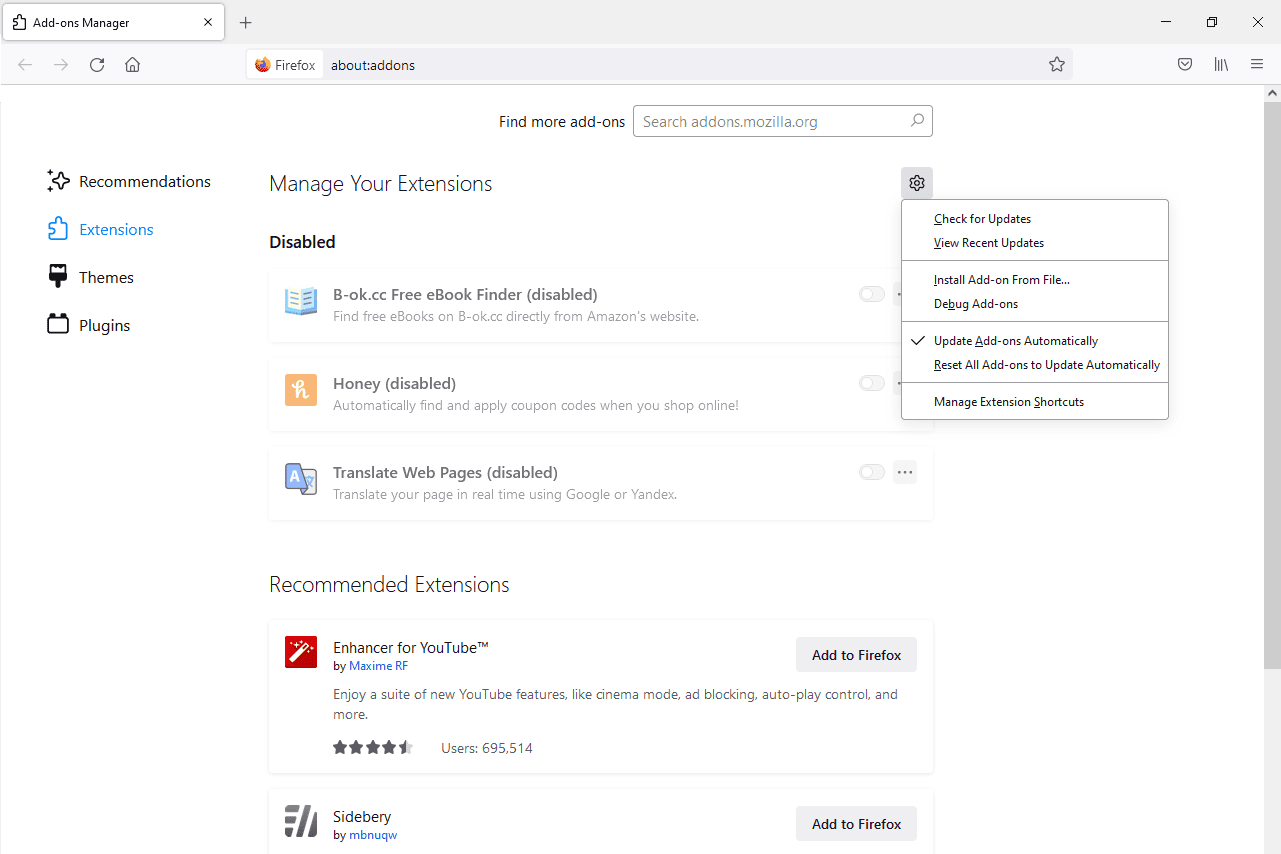Click the Translate Web Pages (disabled) title

[445, 473]
